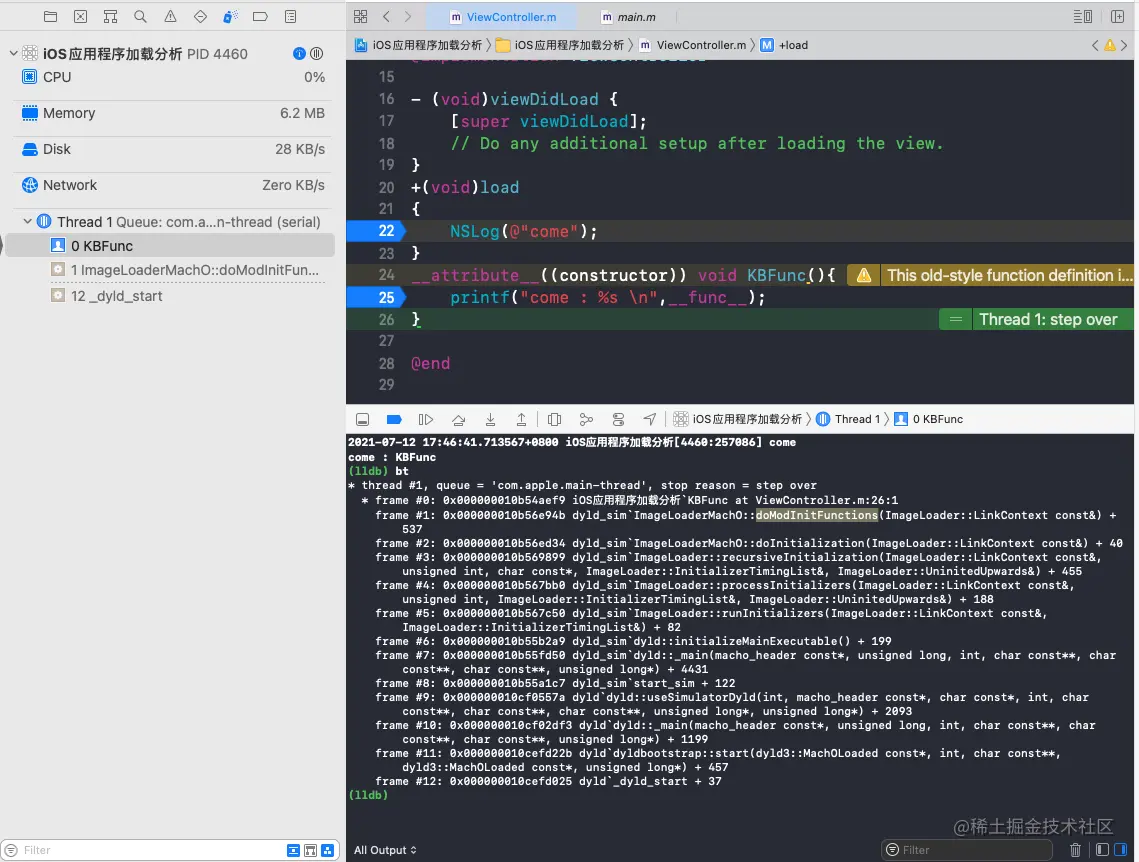Image resolution: width=1139 pixels, height=862 pixels.
Task: Select the CPU gauge row
Action: click(173, 77)
